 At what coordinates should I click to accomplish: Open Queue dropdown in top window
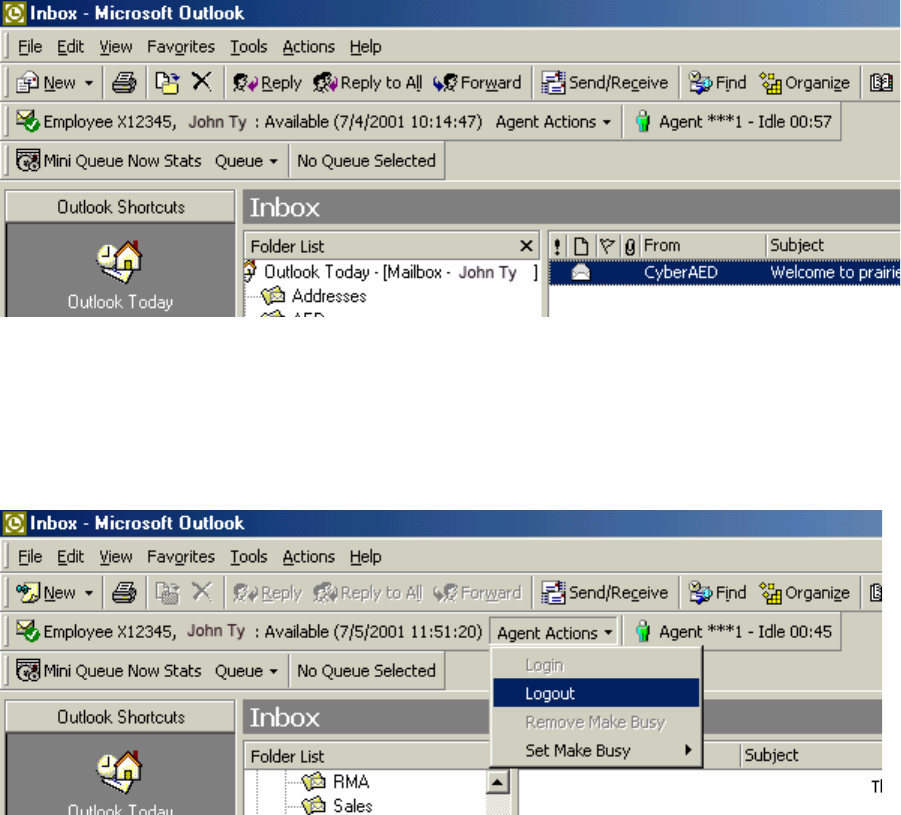[x=246, y=161]
